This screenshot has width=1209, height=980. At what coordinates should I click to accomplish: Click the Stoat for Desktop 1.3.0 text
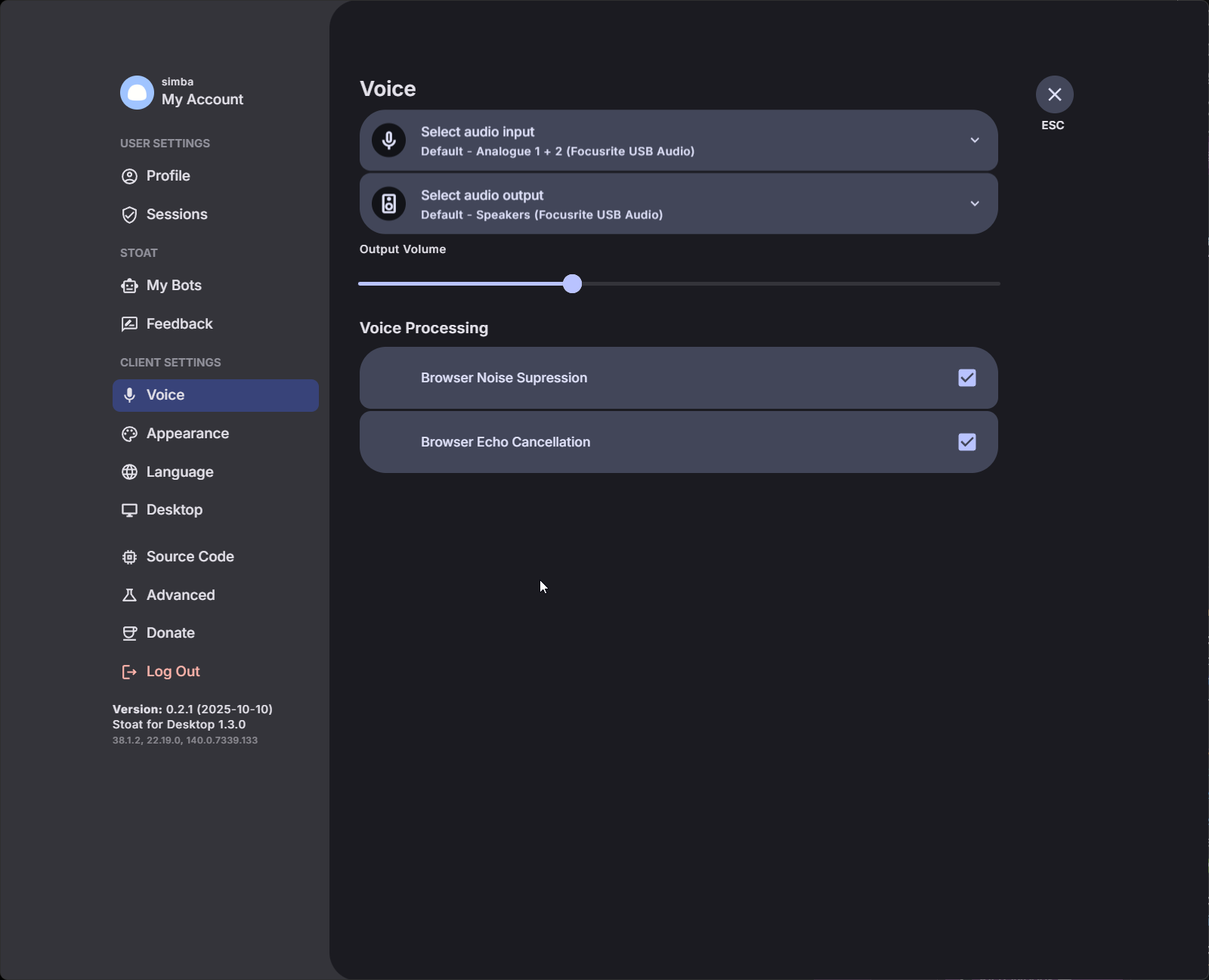pos(179,725)
